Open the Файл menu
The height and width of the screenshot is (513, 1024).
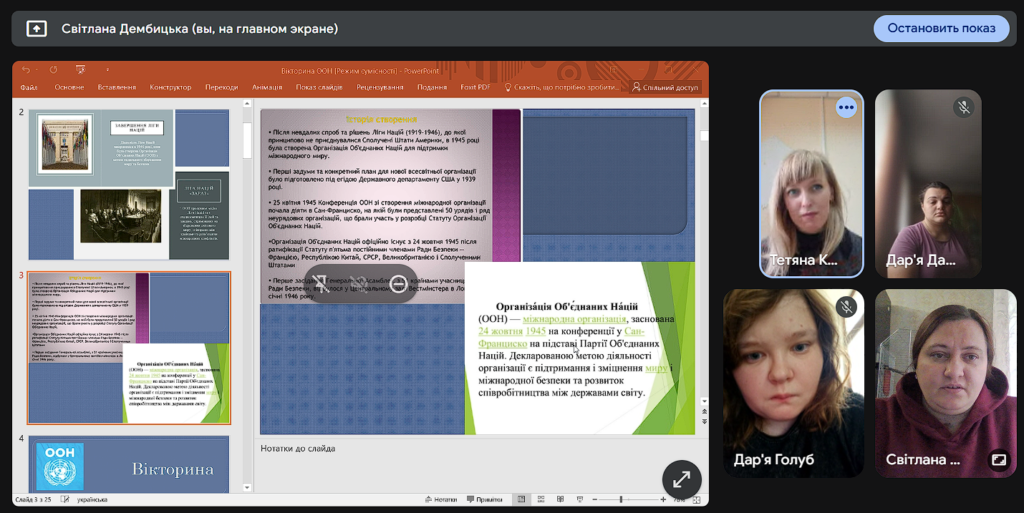(29, 87)
